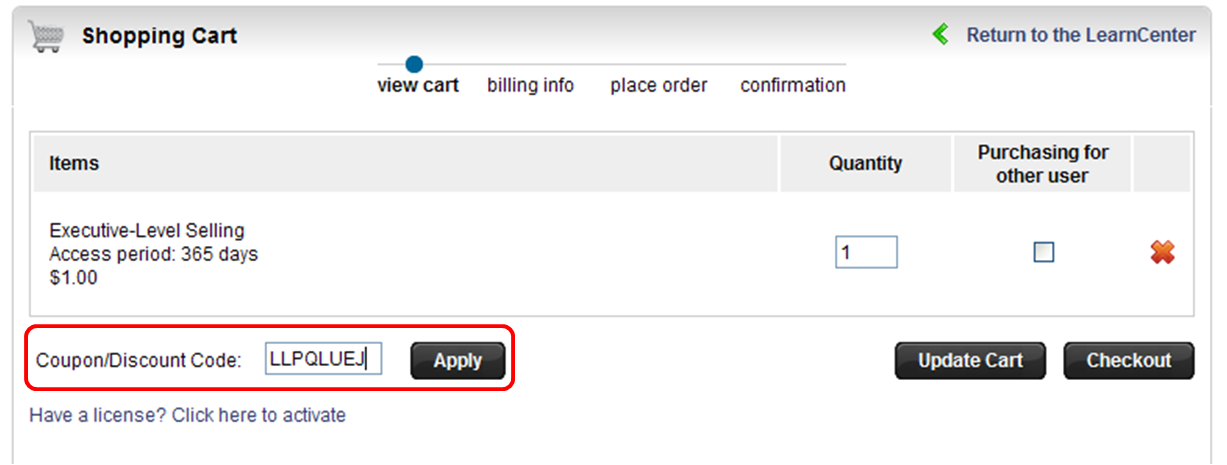Remove item with the red X icon
Viewport: 1227px width, 465px height.
[1162, 253]
